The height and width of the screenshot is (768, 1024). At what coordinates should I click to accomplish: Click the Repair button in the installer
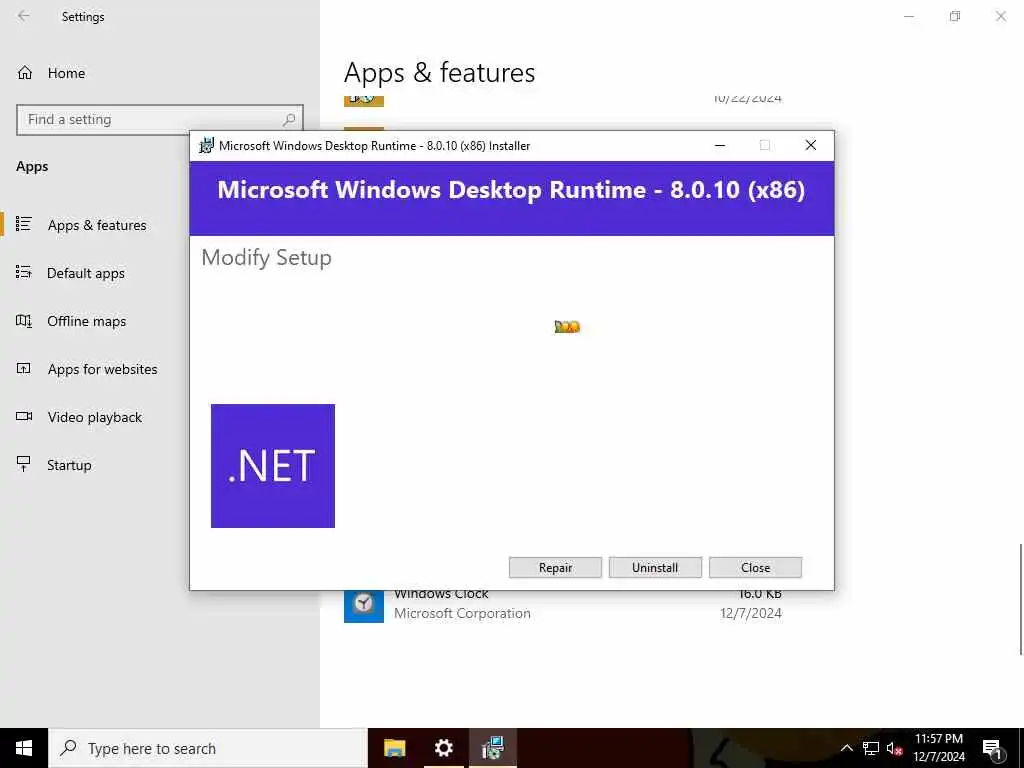(x=555, y=568)
